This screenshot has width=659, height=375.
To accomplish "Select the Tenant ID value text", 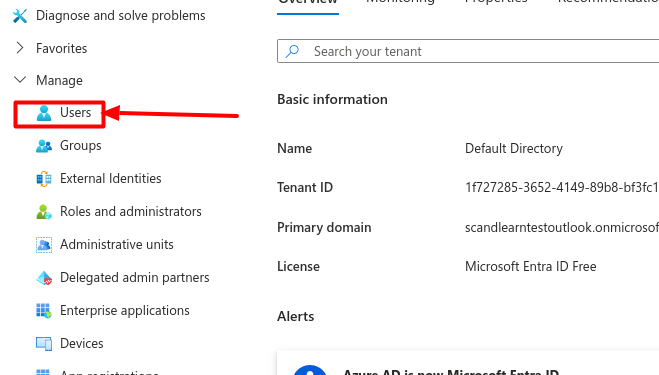I will click(x=561, y=188).
